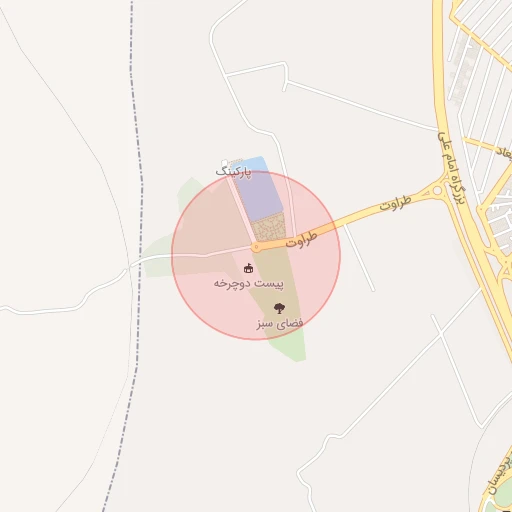Click the green park tip below the circle
The image size is (512, 512).
pyautogui.click(x=290, y=349)
